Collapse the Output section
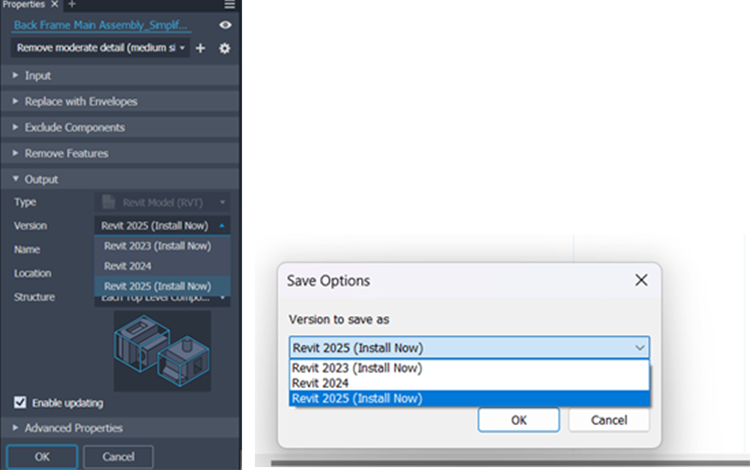Image resolution: width=750 pixels, height=470 pixels. click(x=120, y=179)
